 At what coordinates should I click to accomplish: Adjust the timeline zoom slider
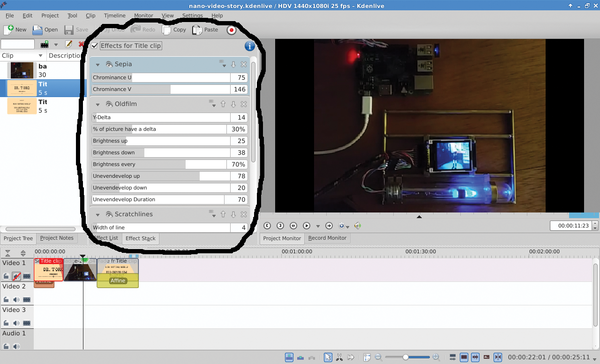click(406, 357)
